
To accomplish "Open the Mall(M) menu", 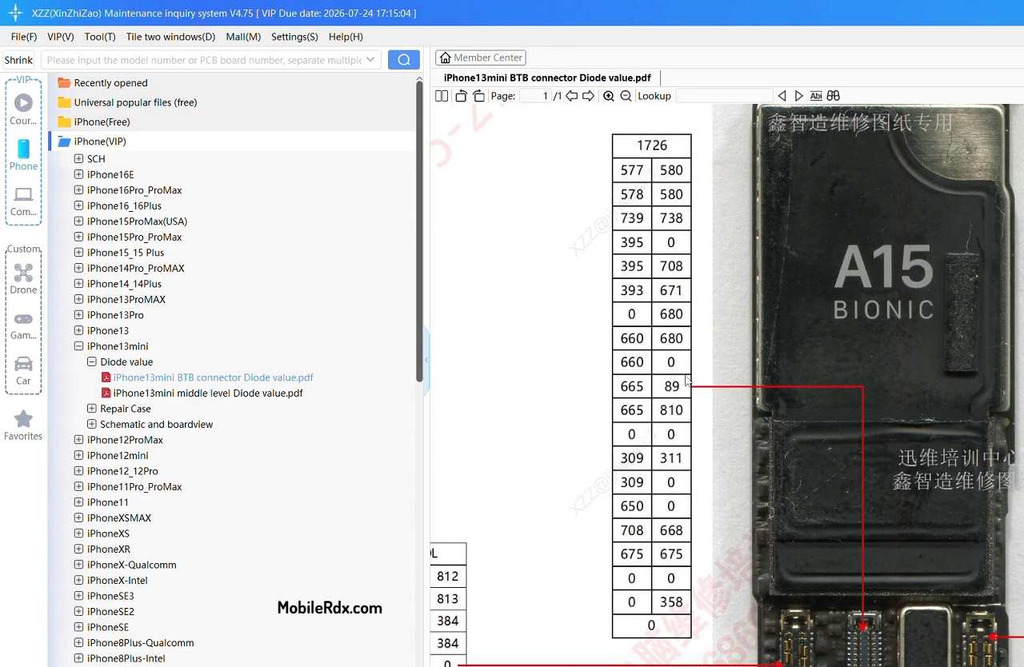I will 243,37.
